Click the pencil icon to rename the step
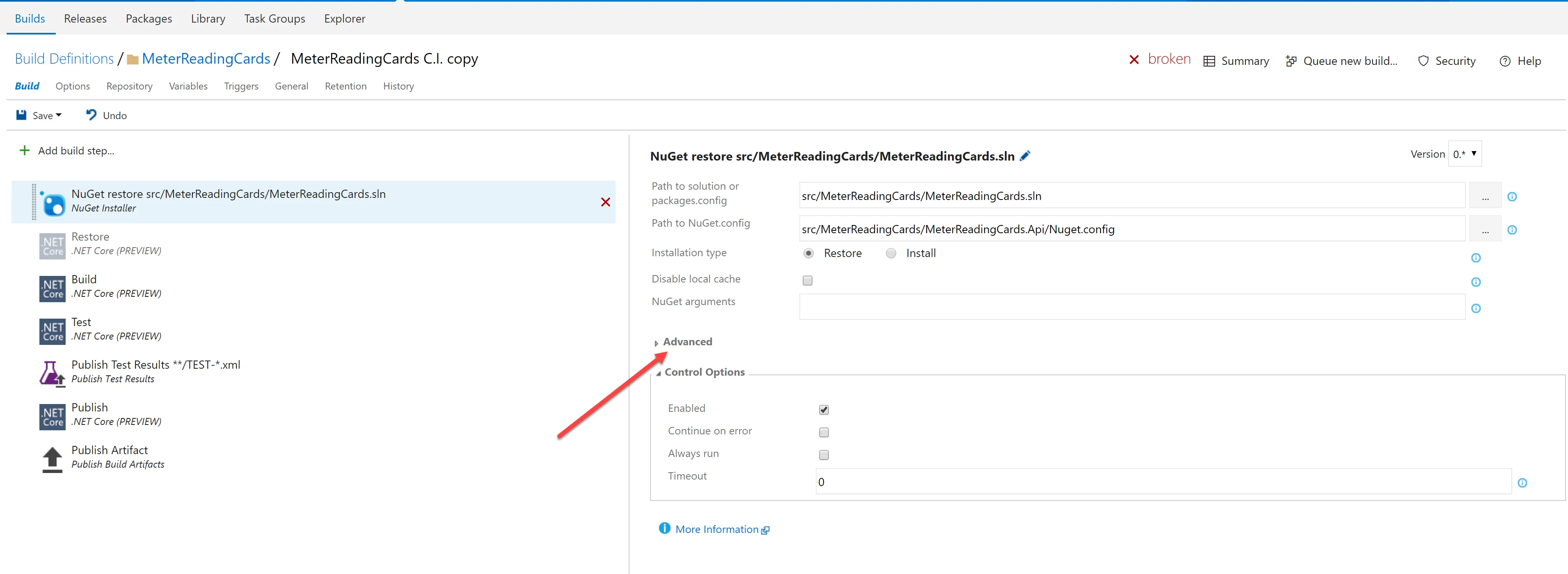This screenshot has height=574, width=1568. (x=1025, y=156)
